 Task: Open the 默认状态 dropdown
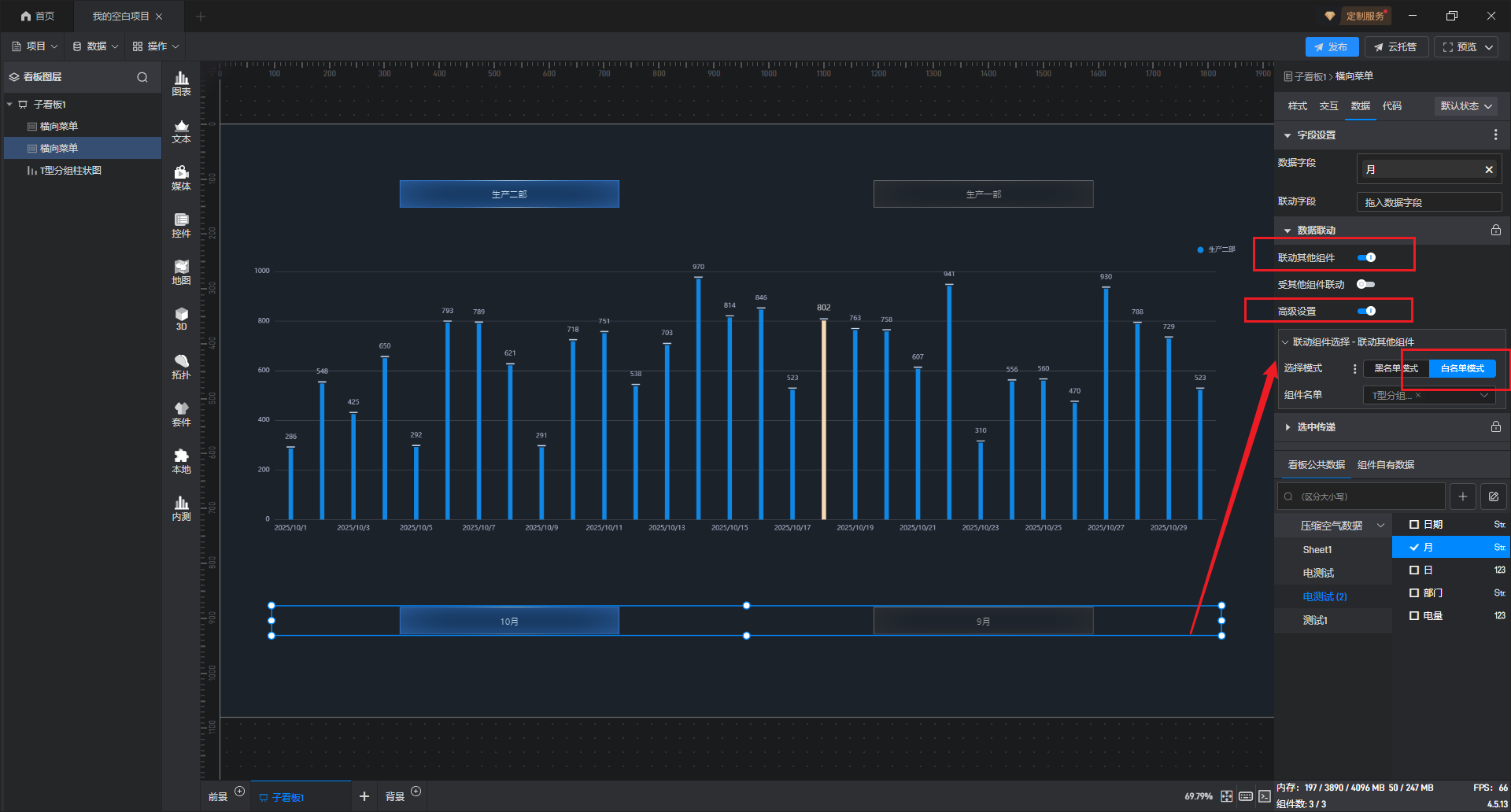[1465, 106]
